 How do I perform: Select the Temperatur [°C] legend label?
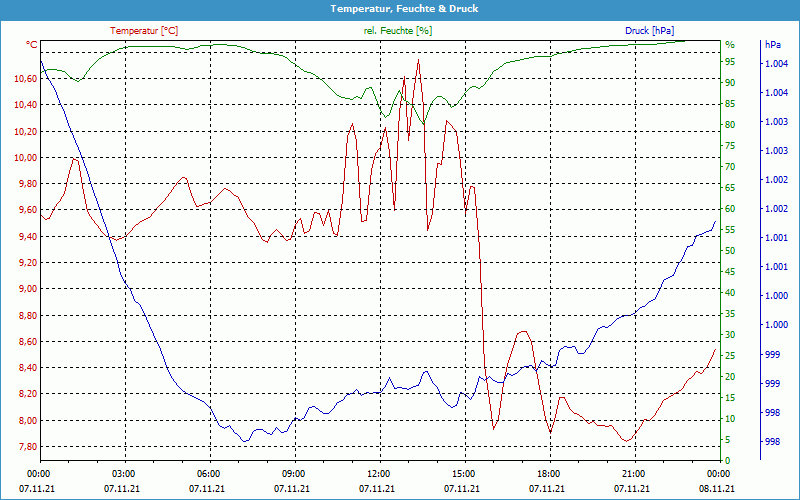(x=144, y=31)
